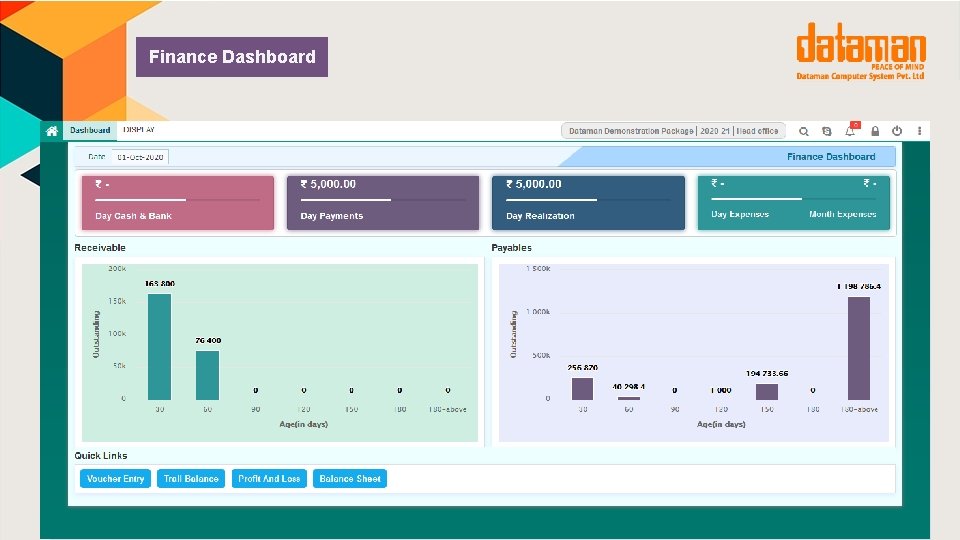960x540 pixels.
Task: Switch to the Dashboard tab
Action: [x=90, y=130]
